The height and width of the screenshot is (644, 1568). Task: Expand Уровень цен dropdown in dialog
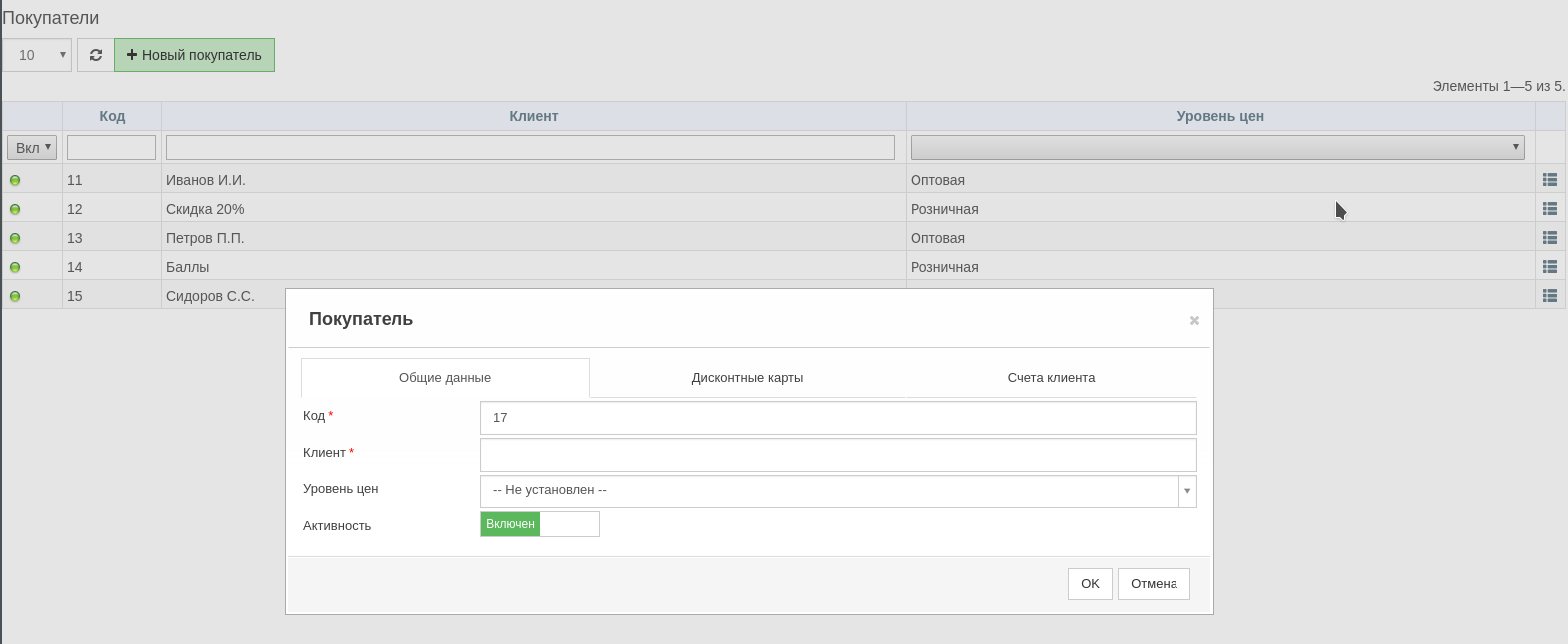[839, 490]
